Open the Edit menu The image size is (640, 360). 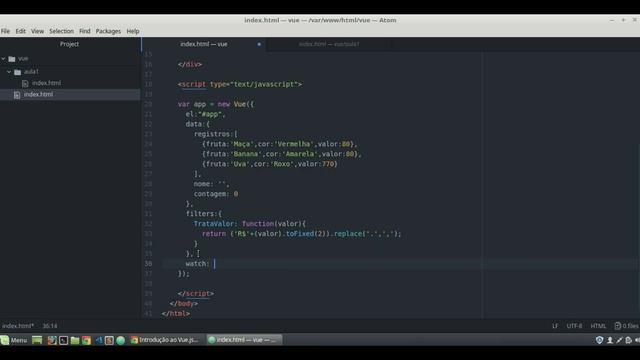[20, 31]
